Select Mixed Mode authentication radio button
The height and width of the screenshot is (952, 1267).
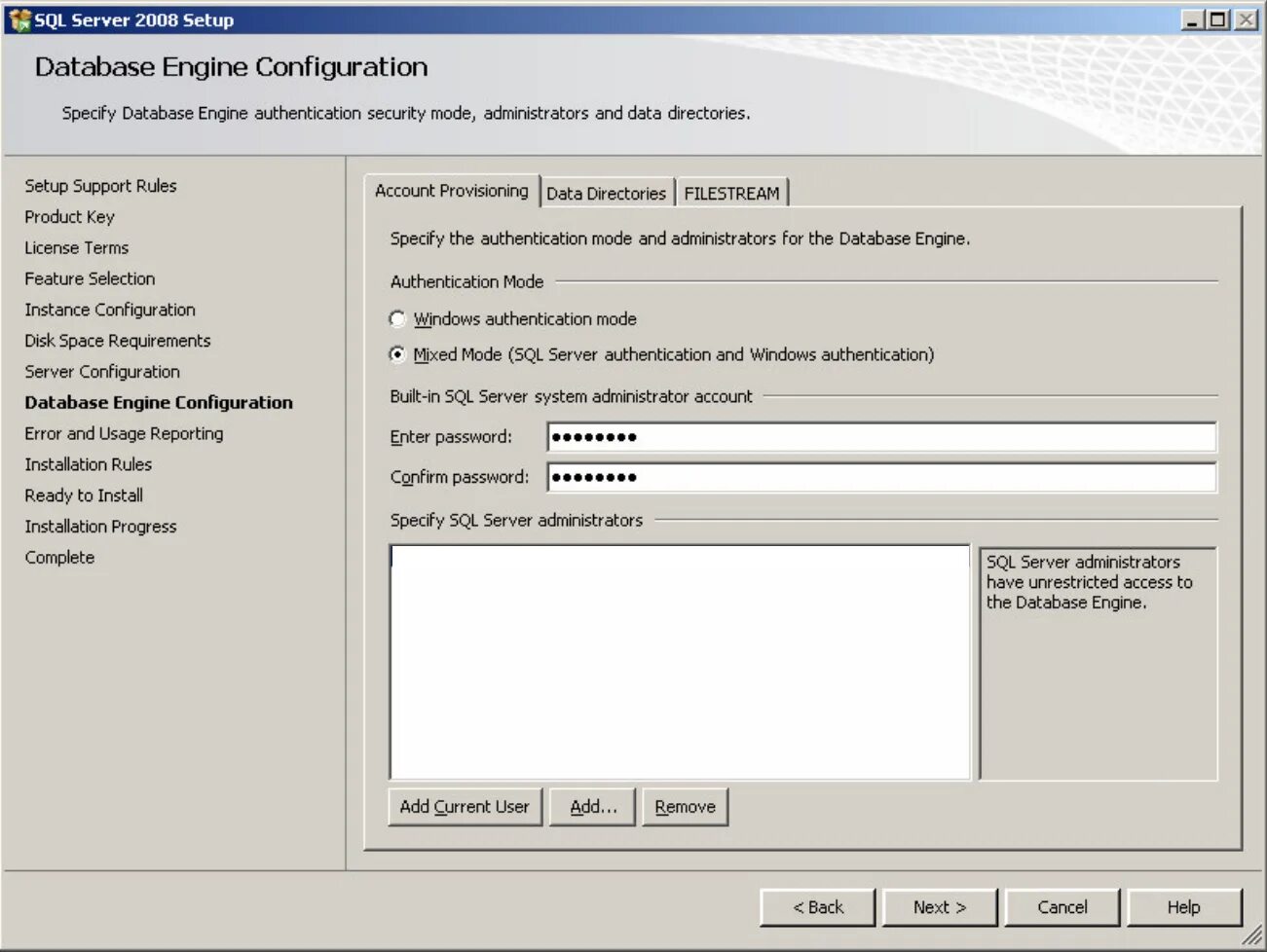(397, 355)
